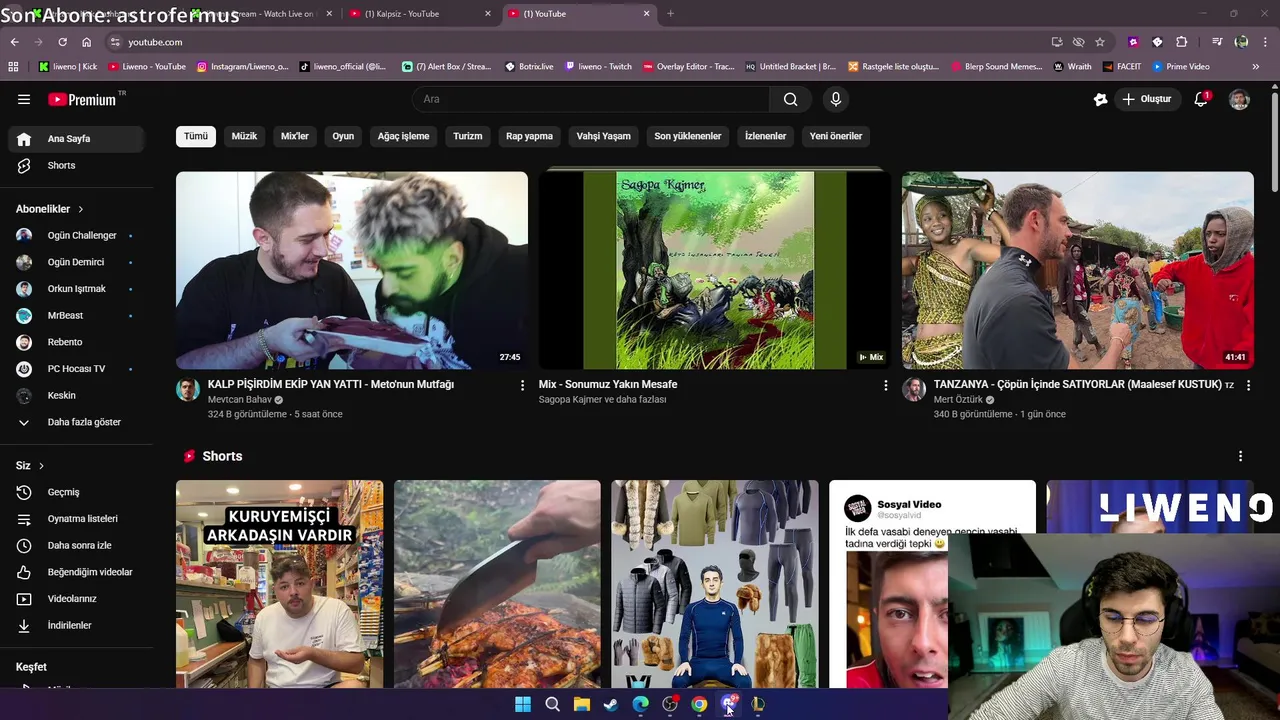Open the MrBeast subscription channel
This screenshot has width=1280, height=720.
(76, 315)
